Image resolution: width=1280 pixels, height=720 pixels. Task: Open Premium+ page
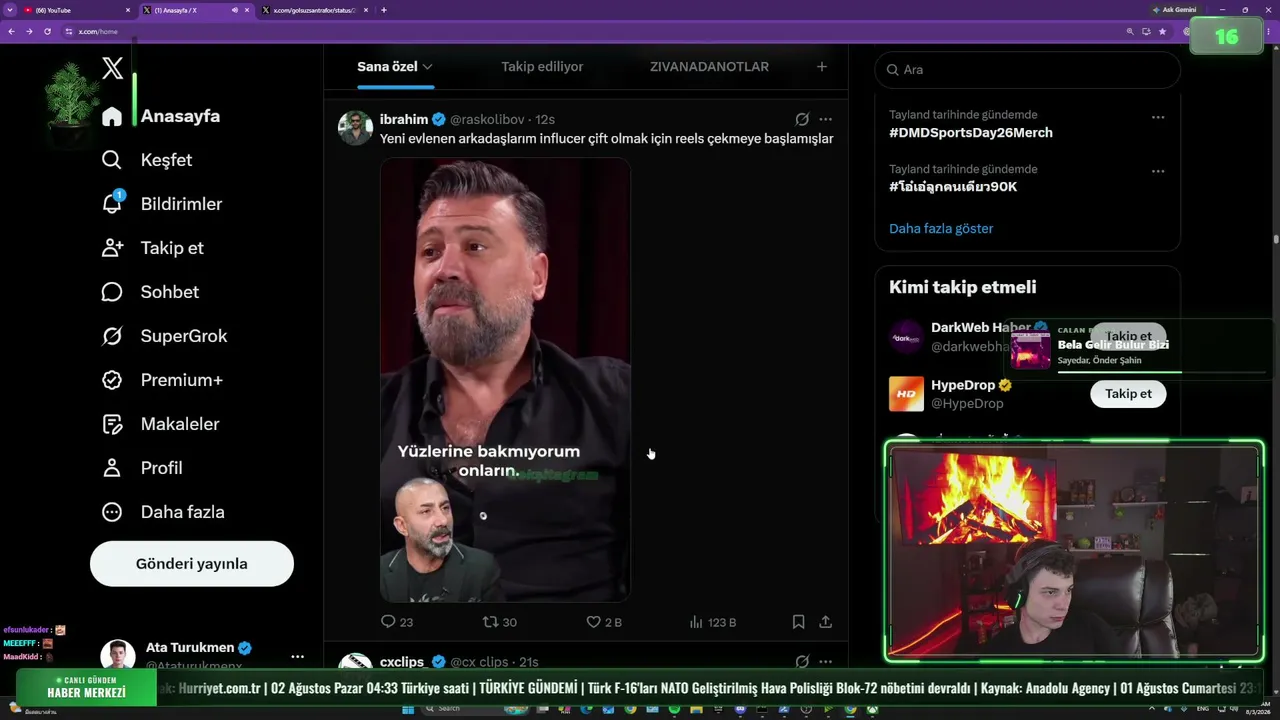[162, 380]
